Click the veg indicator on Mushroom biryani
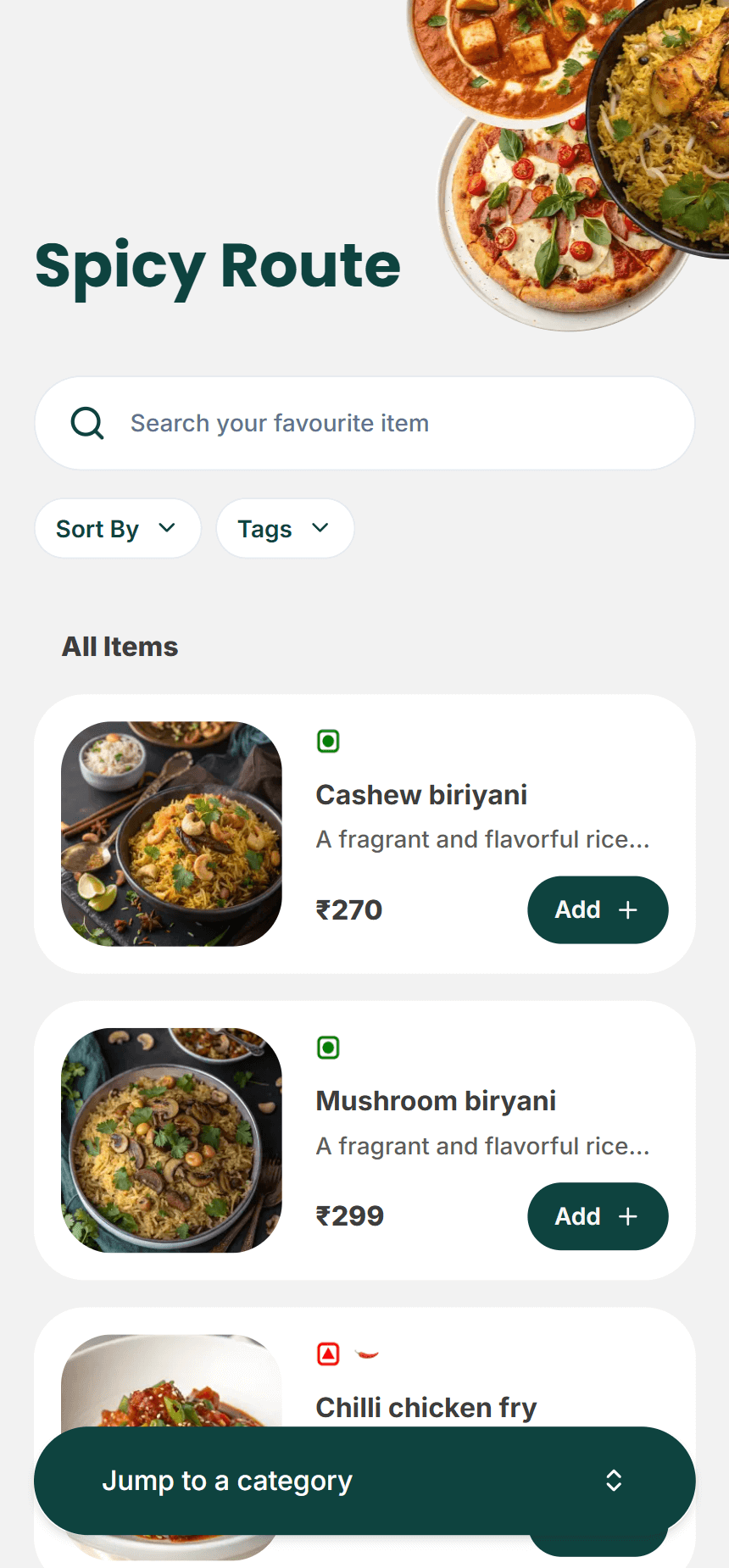 pos(328,1048)
